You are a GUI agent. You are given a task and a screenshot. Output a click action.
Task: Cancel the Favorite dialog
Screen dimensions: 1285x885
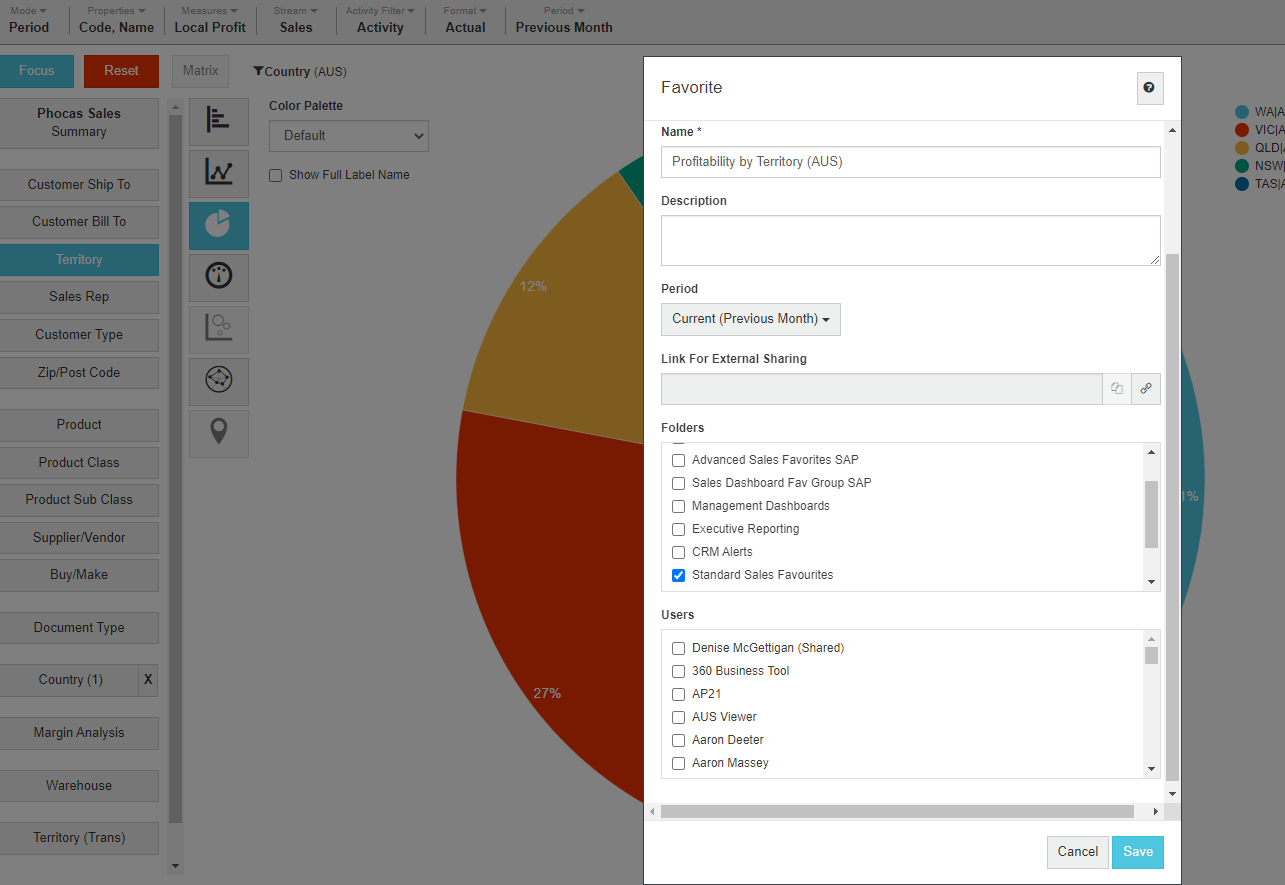(x=1078, y=852)
